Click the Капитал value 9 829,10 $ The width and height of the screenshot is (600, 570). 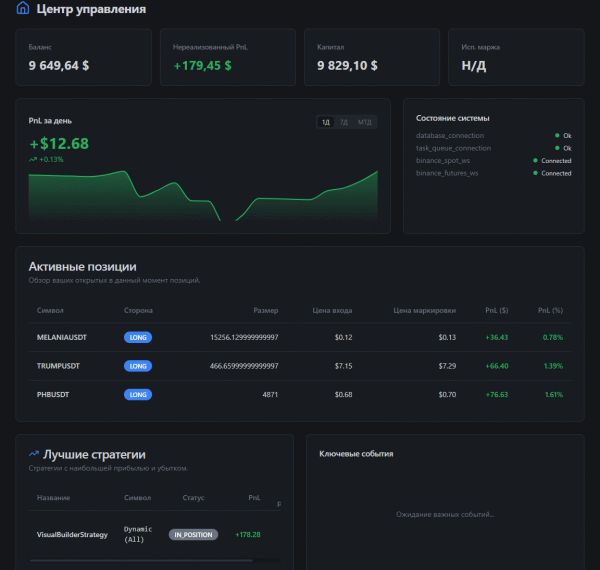coord(347,66)
